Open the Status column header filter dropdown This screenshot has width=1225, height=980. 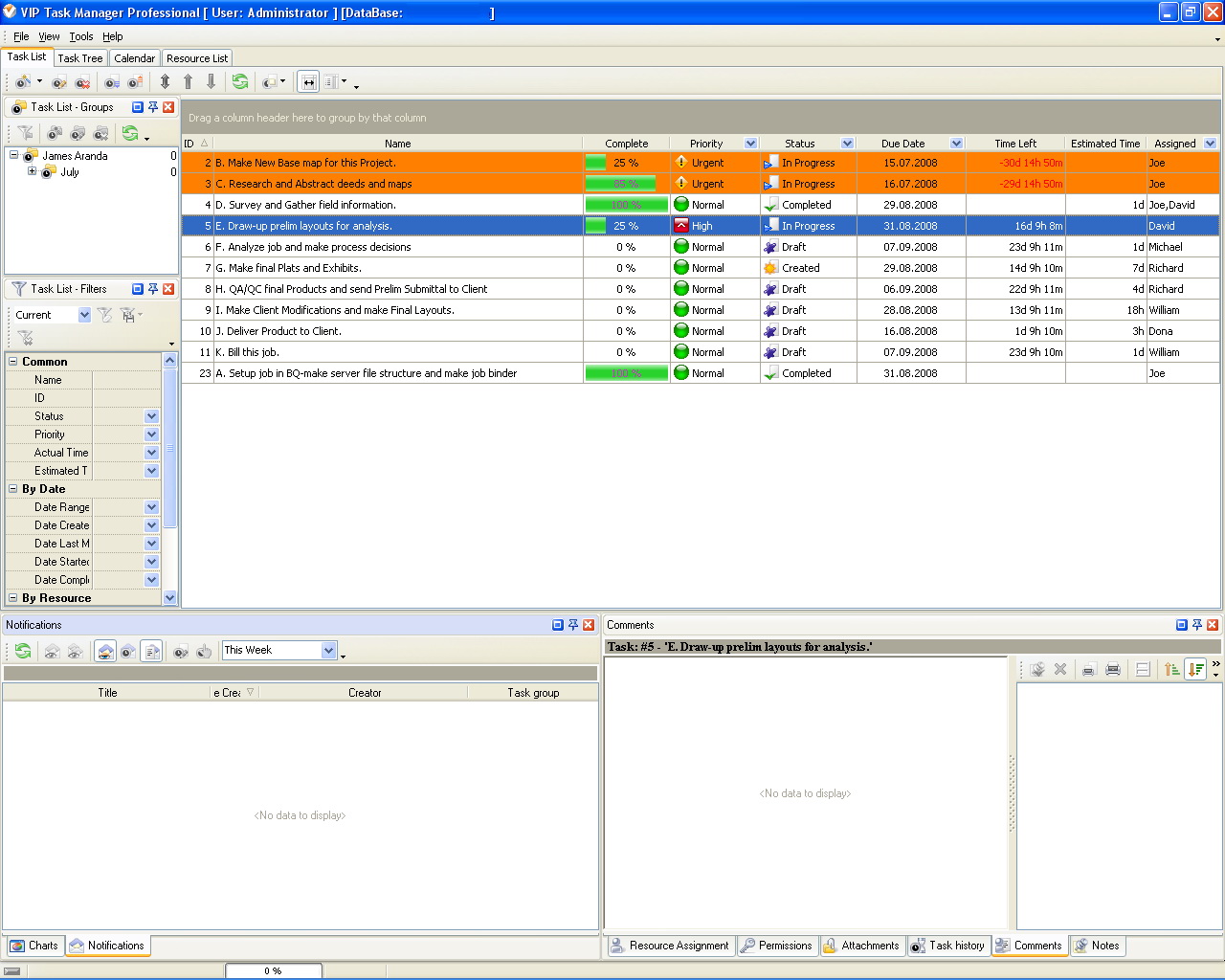848,144
